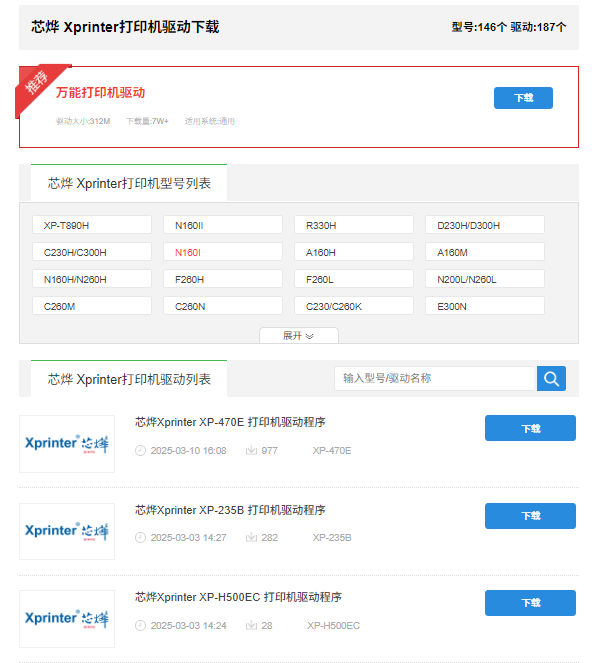This screenshot has height=663, width=600.
Task: Choose model N160H/N260H
Action: (x=92, y=279)
